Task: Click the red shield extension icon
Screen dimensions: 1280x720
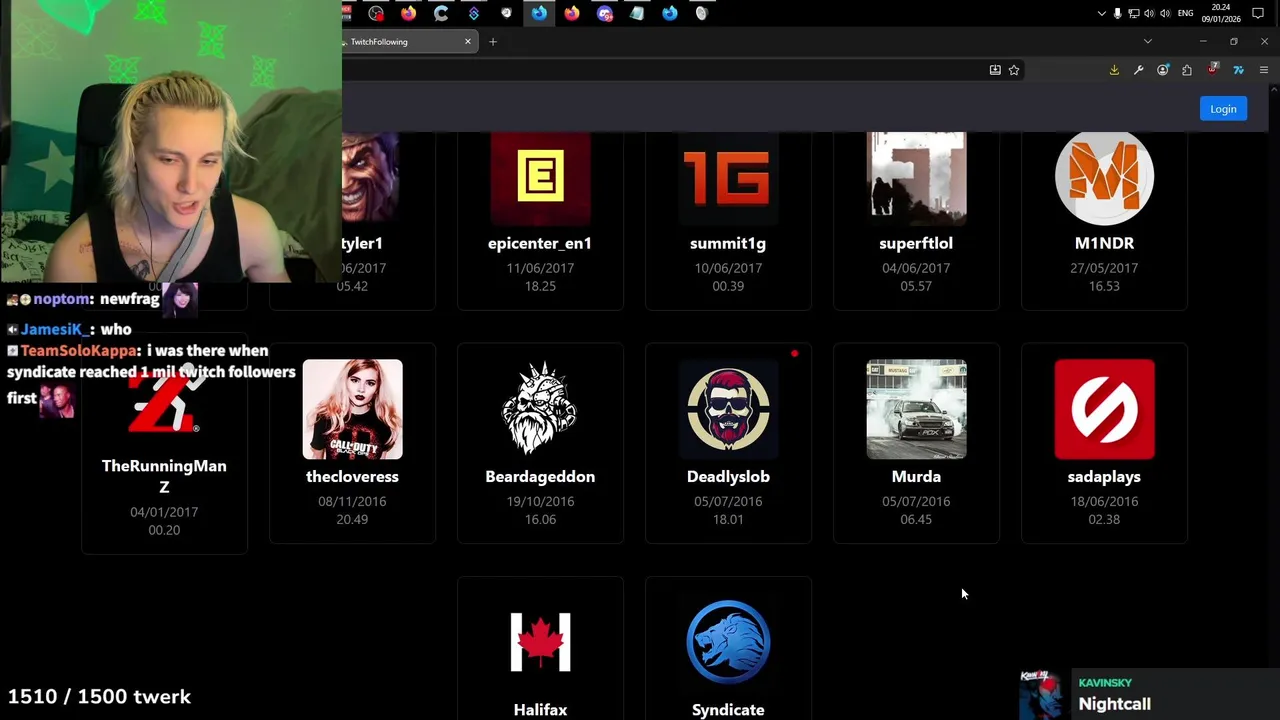Action: pos(1212,70)
